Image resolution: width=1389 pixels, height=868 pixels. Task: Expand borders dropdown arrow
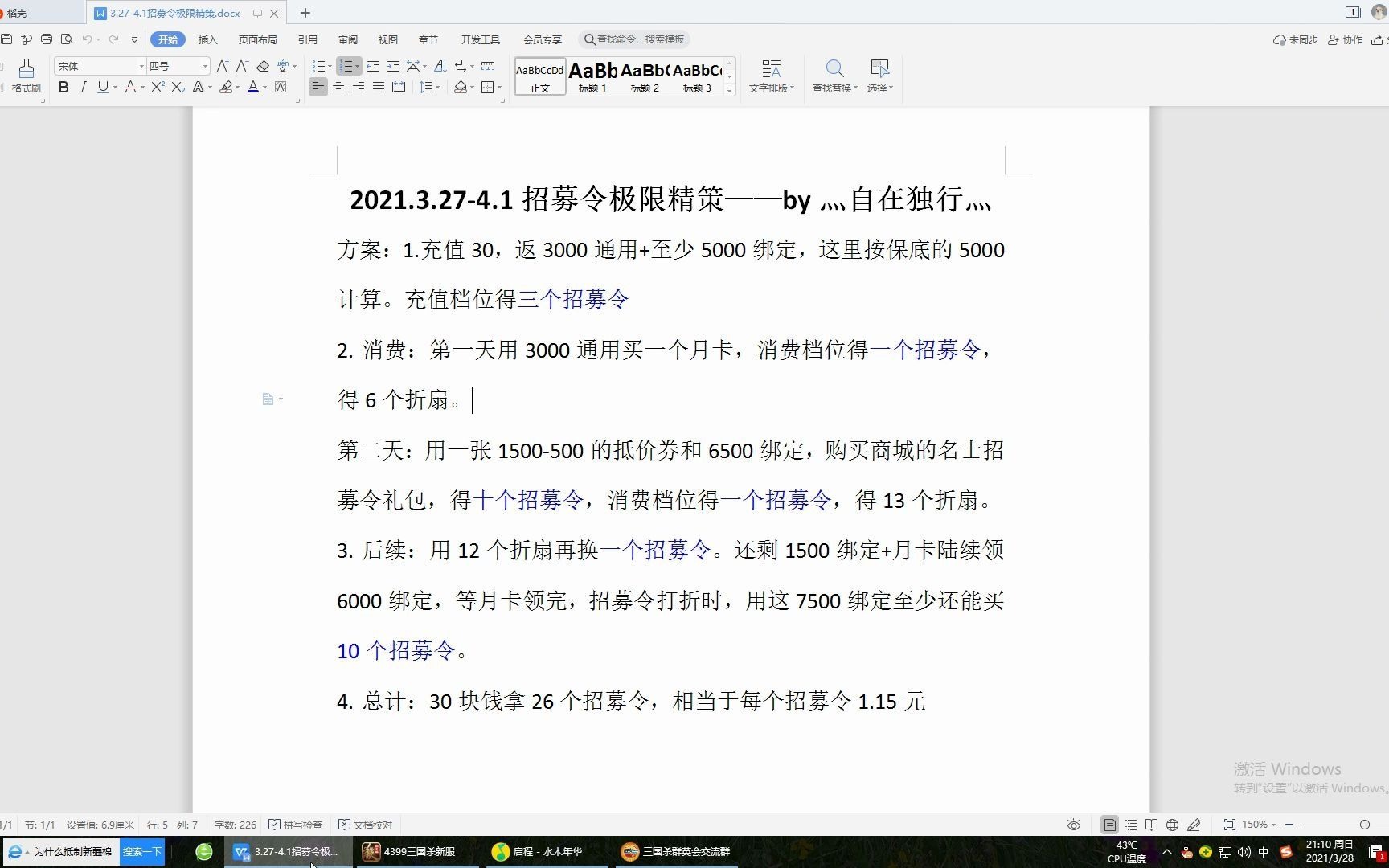(499, 88)
